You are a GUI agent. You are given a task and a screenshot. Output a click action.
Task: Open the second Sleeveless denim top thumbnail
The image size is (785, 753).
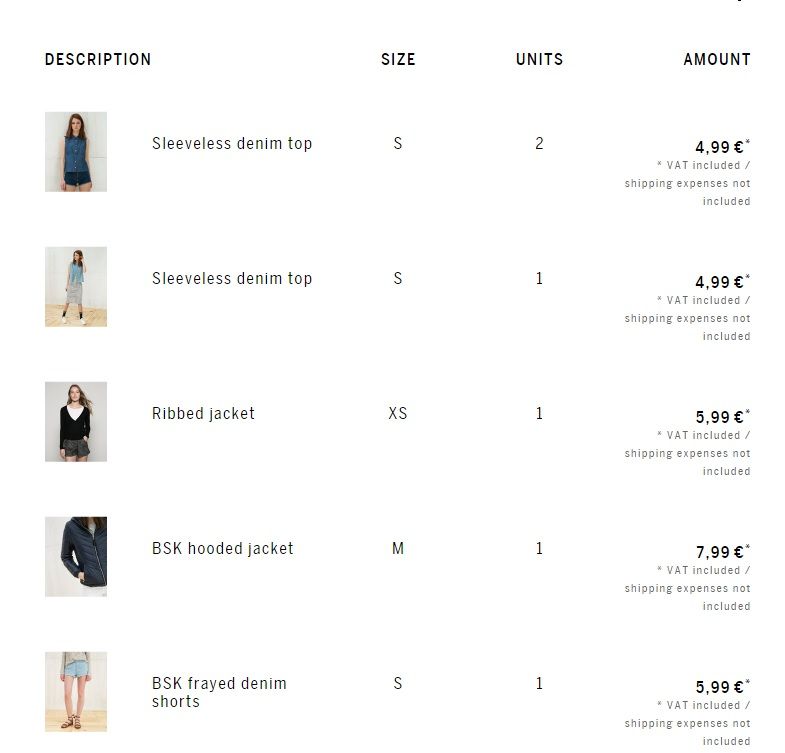[76, 287]
